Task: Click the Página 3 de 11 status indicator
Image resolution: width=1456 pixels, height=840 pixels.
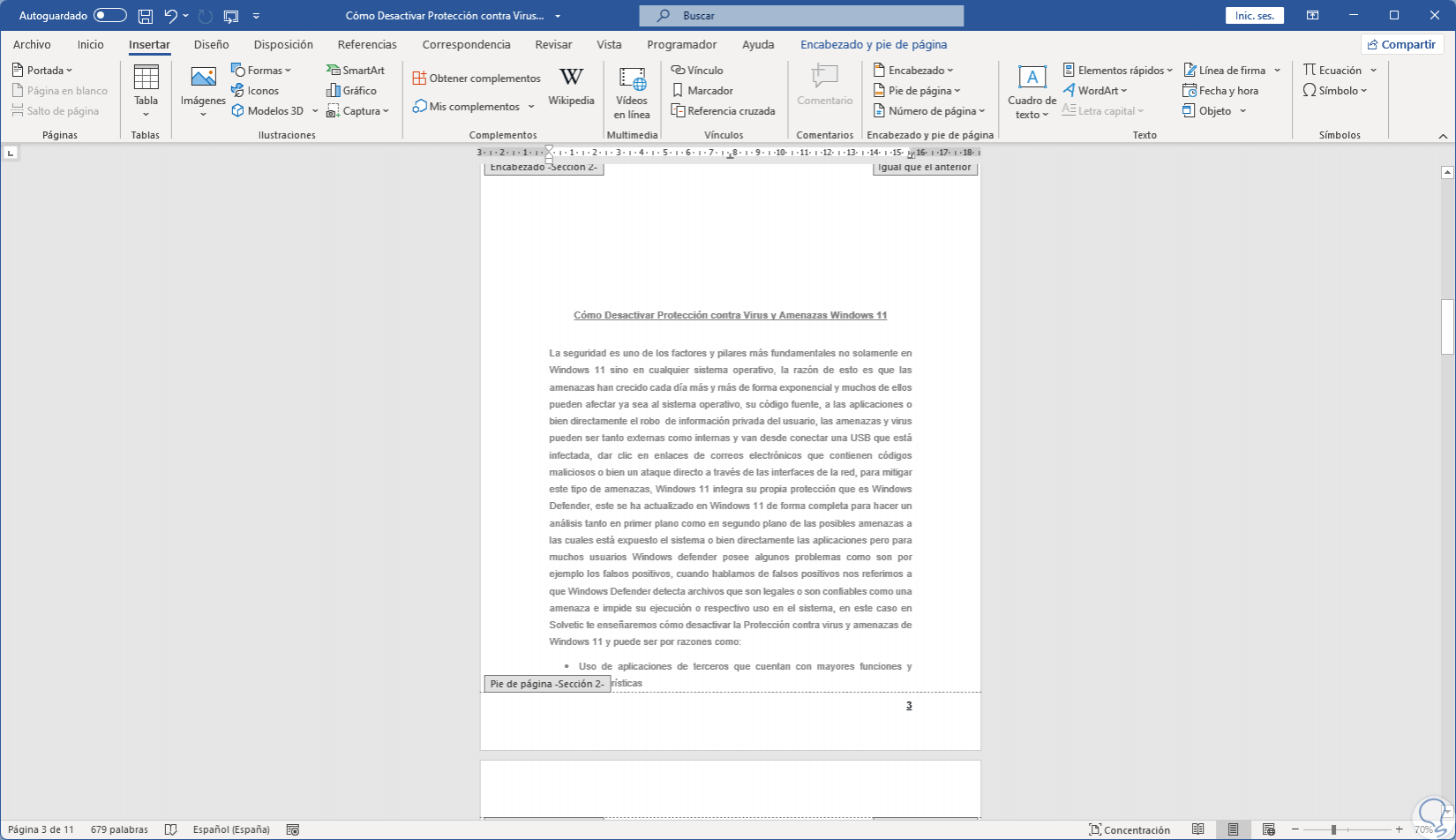Action: (x=41, y=829)
